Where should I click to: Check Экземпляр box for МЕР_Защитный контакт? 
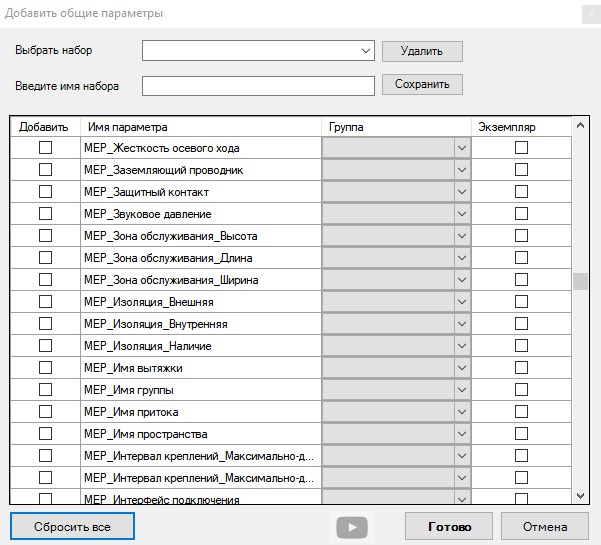tap(521, 192)
